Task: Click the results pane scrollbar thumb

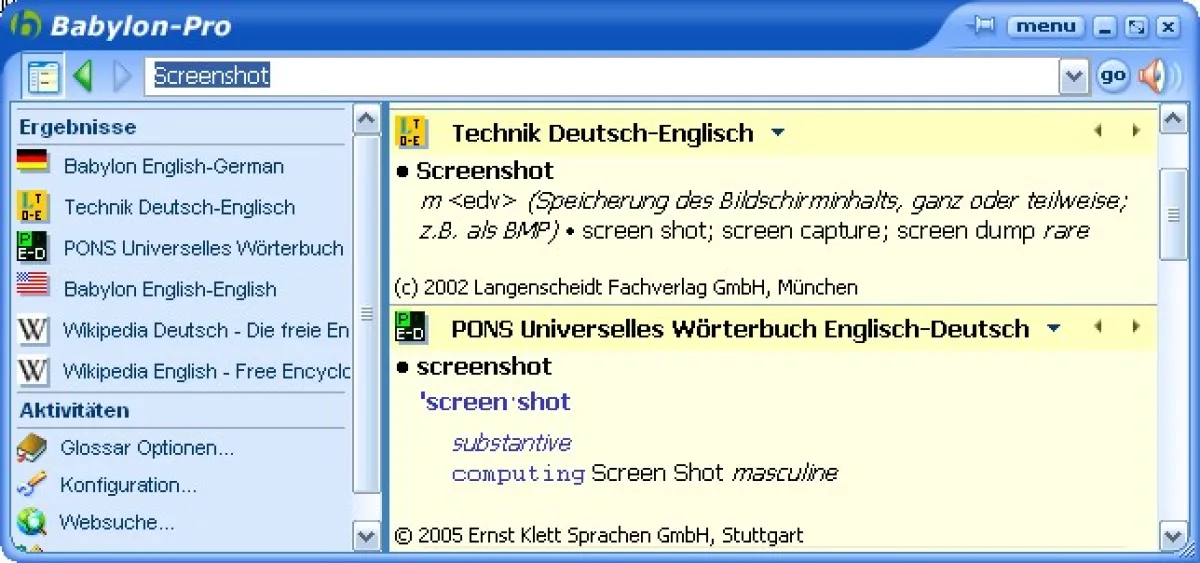Action: (1172, 215)
